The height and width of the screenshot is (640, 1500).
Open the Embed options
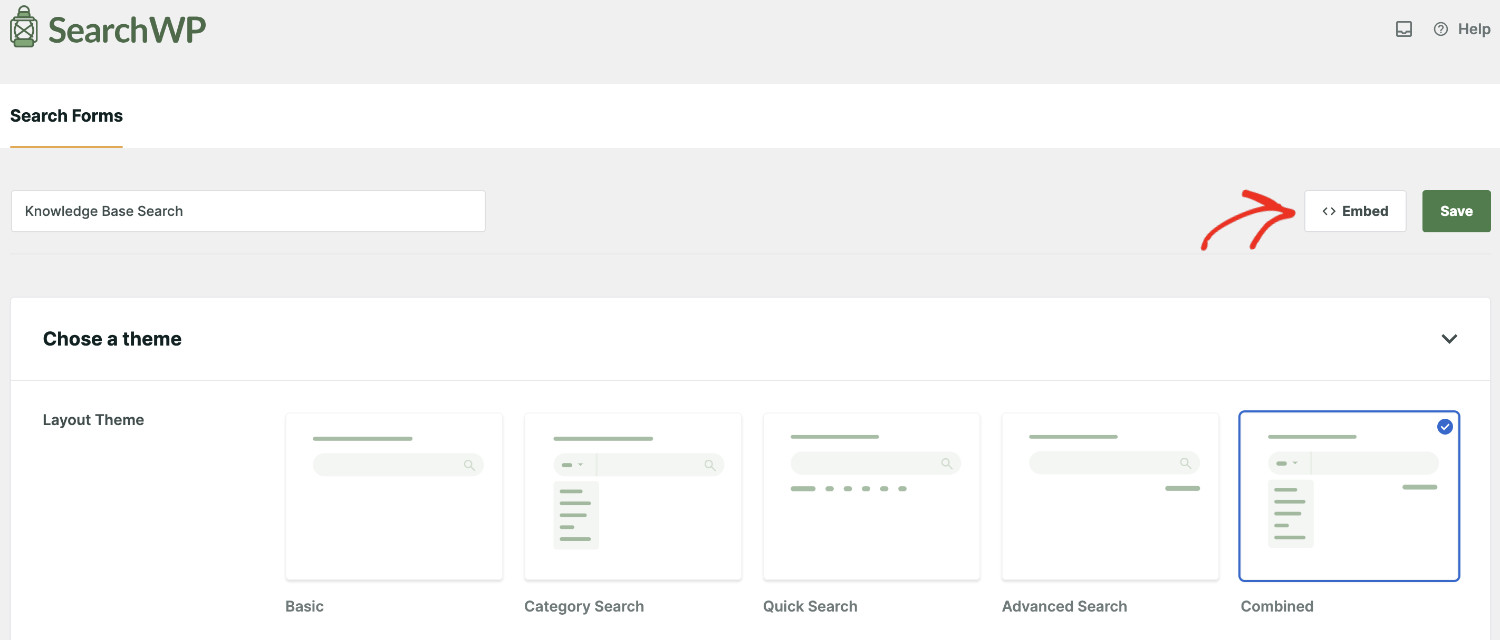pos(1355,211)
